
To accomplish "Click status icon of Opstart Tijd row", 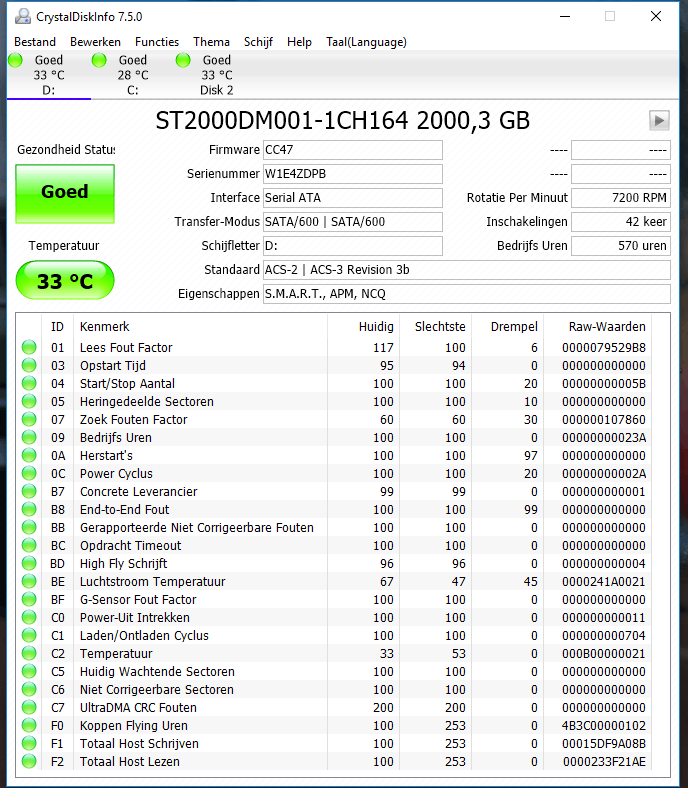I will click(x=29, y=365).
